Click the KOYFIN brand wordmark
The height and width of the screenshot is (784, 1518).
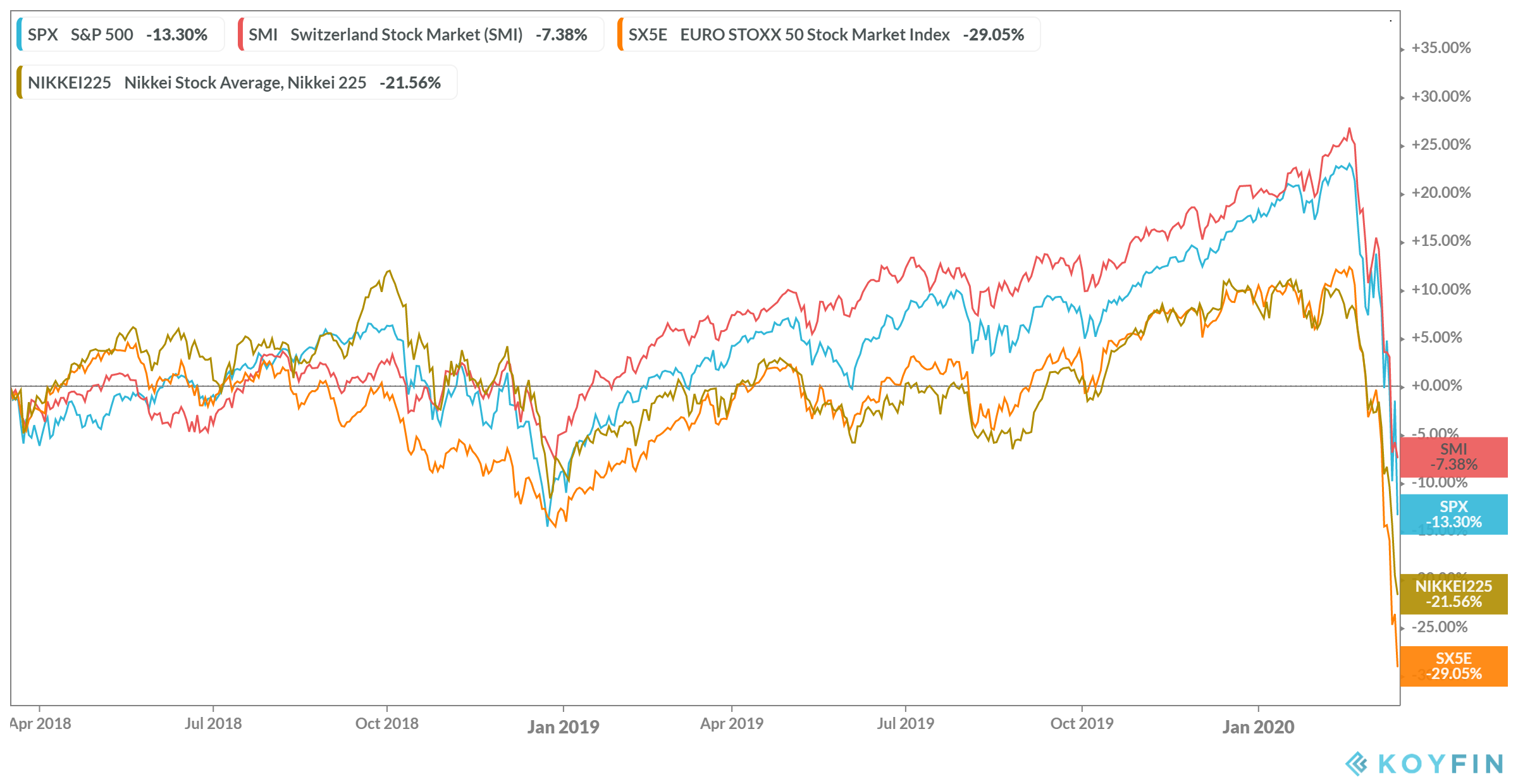pos(1441,764)
